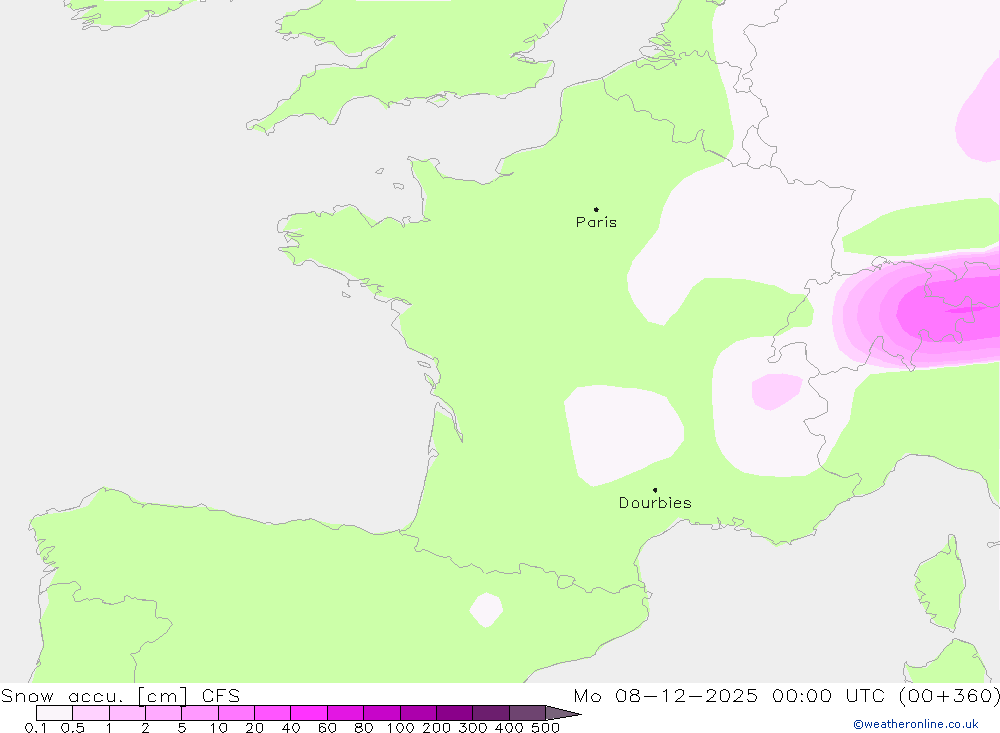Pick the legend swatch between 0.1 and 0.5
The height and width of the screenshot is (733, 1000).
pos(54,713)
